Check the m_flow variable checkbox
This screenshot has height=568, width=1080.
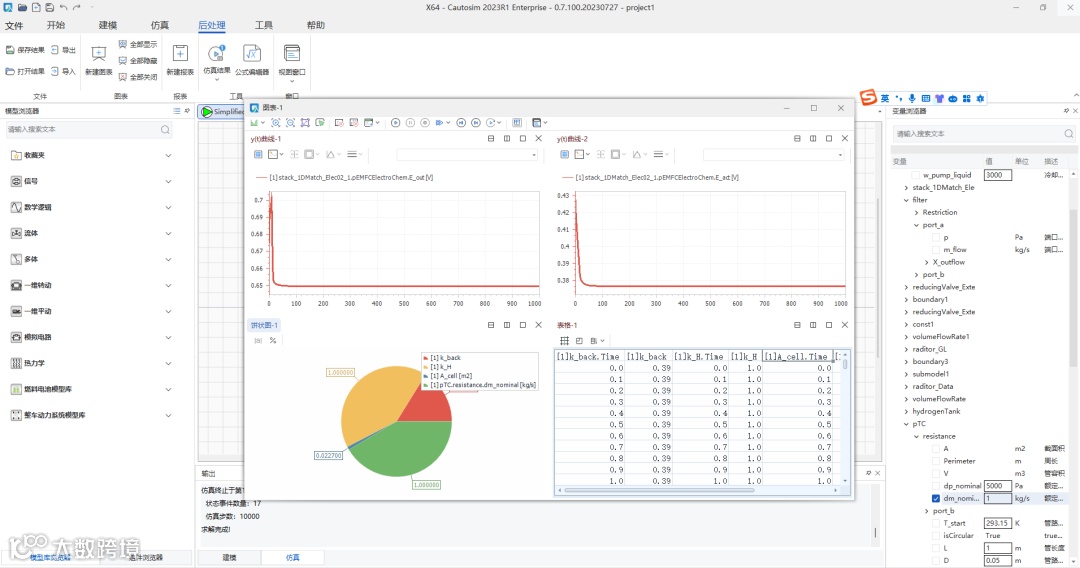pyautogui.click(x=935, y=250)
